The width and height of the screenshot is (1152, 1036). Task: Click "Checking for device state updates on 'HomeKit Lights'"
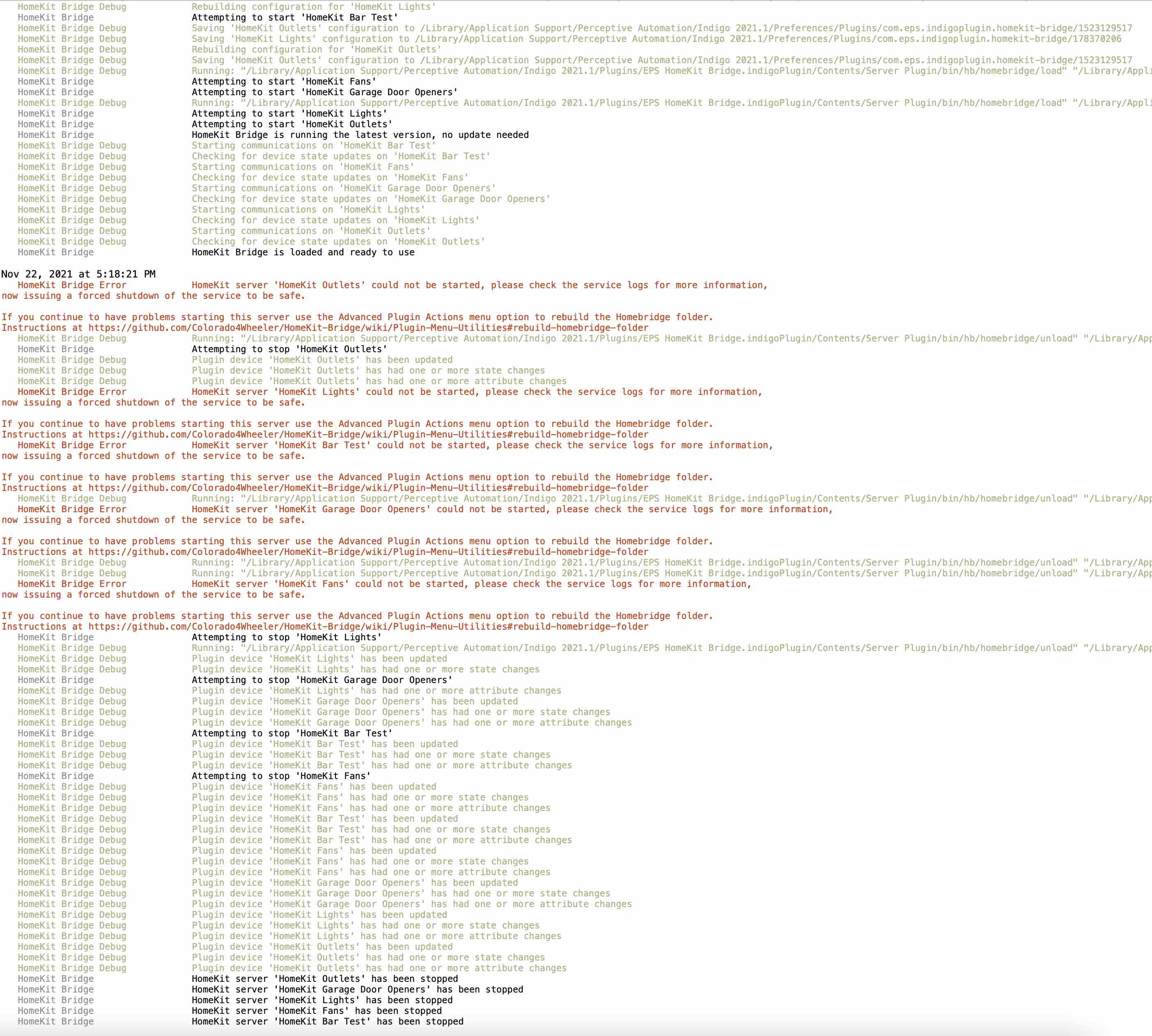[x=335, y=220]
